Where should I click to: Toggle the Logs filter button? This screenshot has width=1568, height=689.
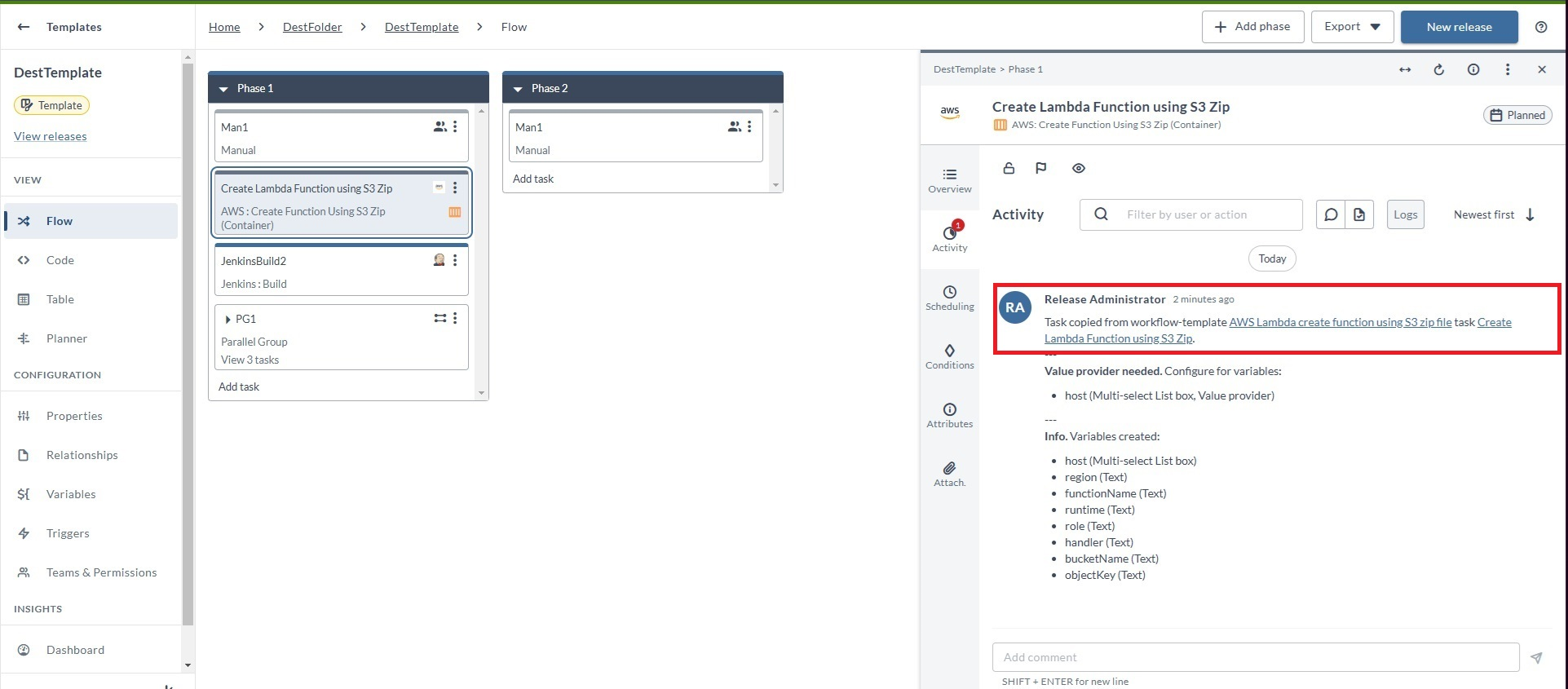coord(1406,214)
